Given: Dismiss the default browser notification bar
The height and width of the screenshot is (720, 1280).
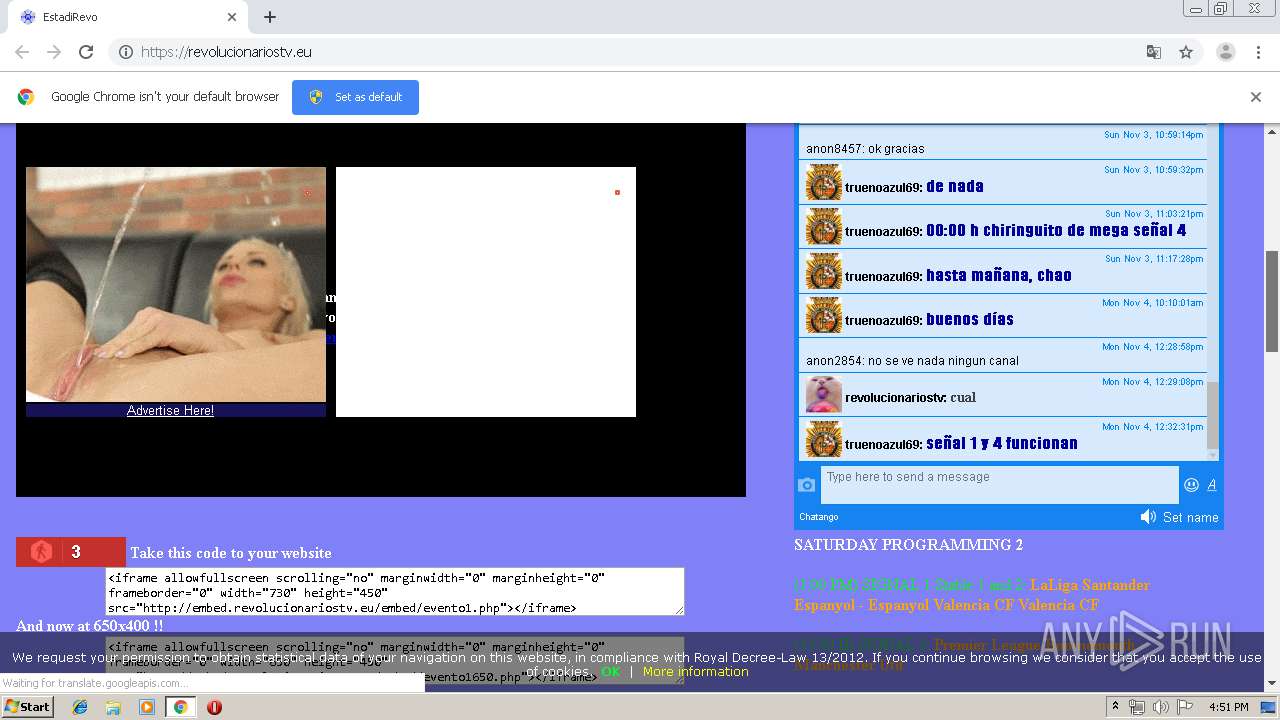Looking at the screenshot, I should pyautogui.click(x=1256, y=97).
